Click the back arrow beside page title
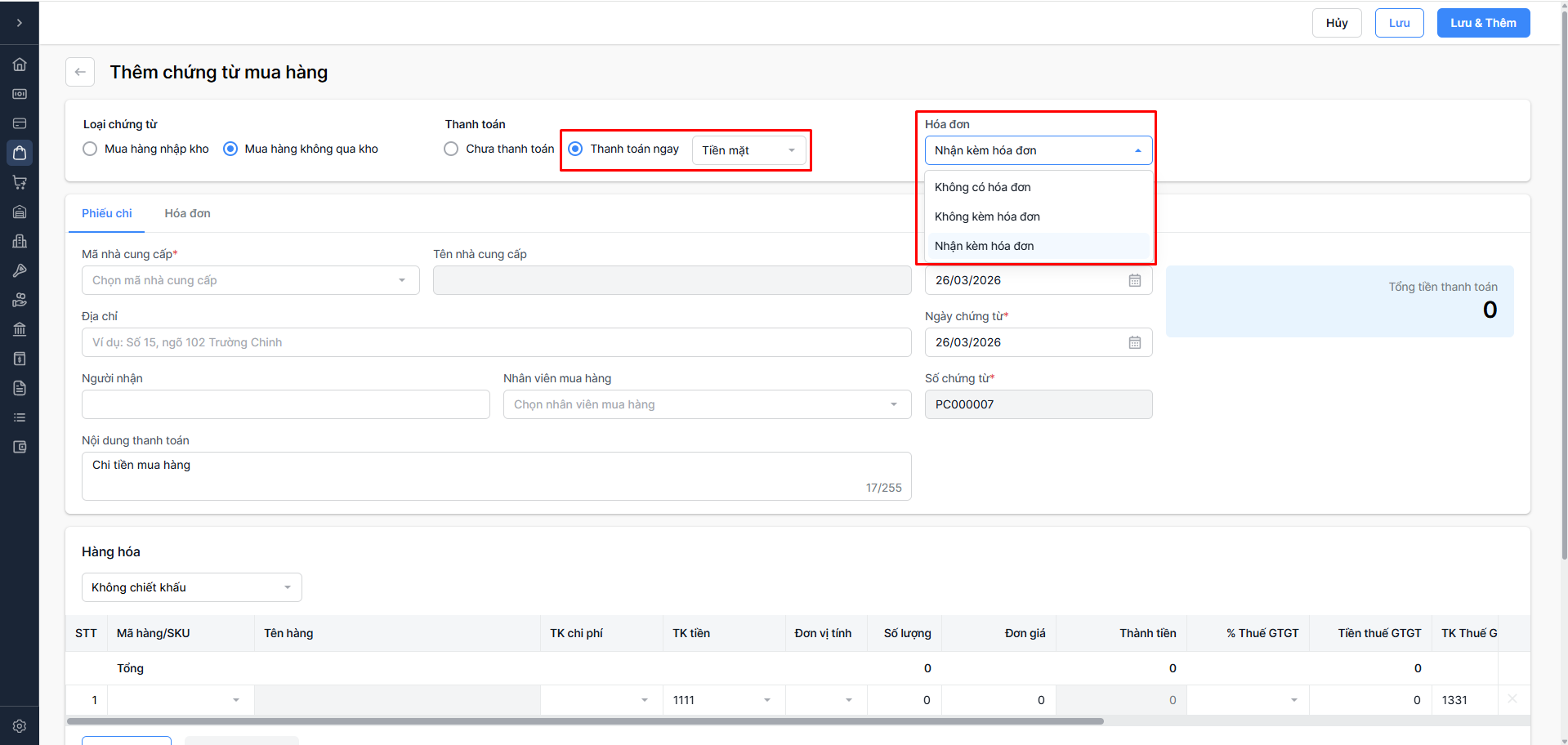Image resolution: width=1568 pixels, height=745 pixels. coord(80,72)
